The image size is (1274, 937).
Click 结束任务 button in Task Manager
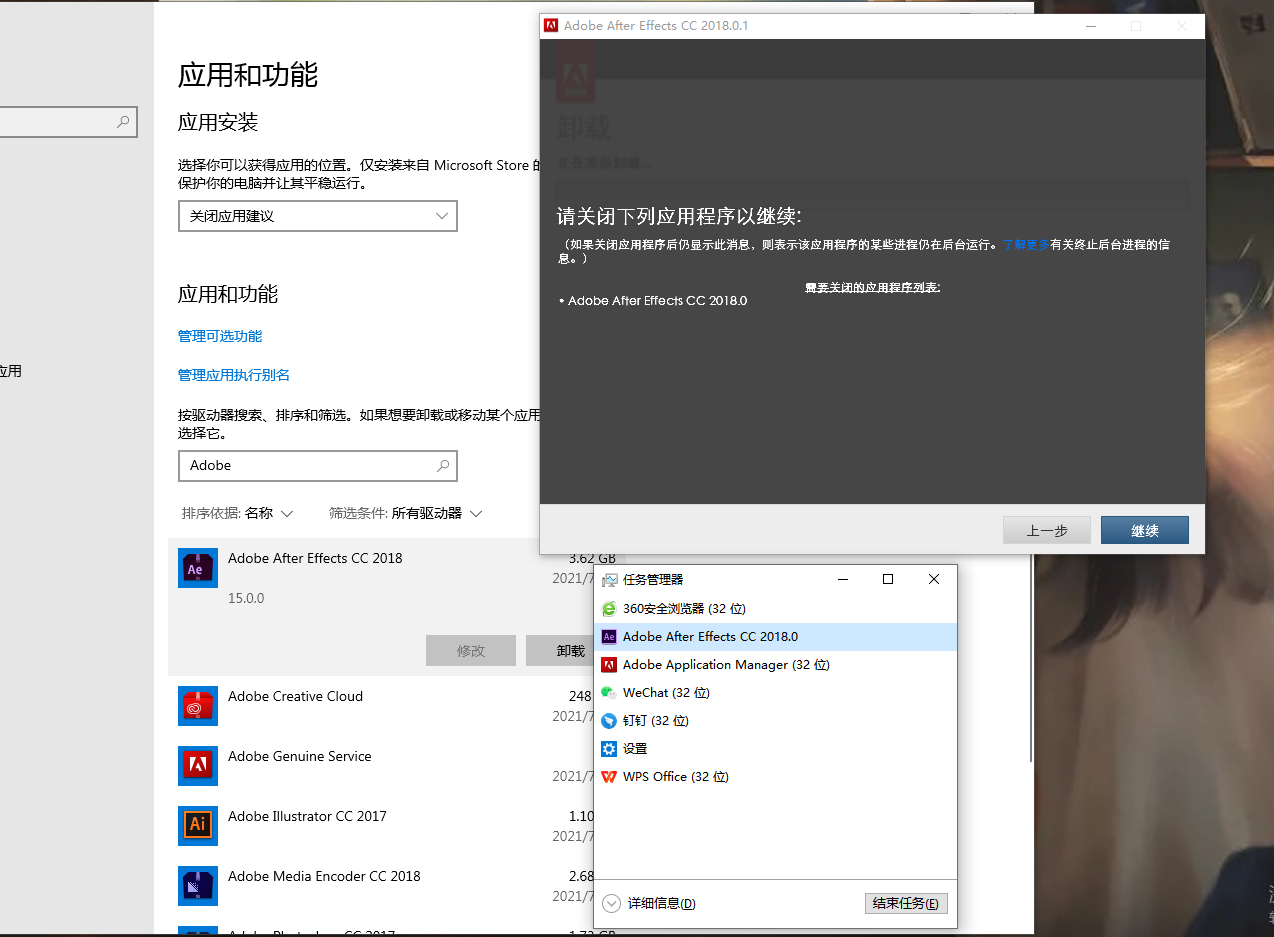point(906,903)
